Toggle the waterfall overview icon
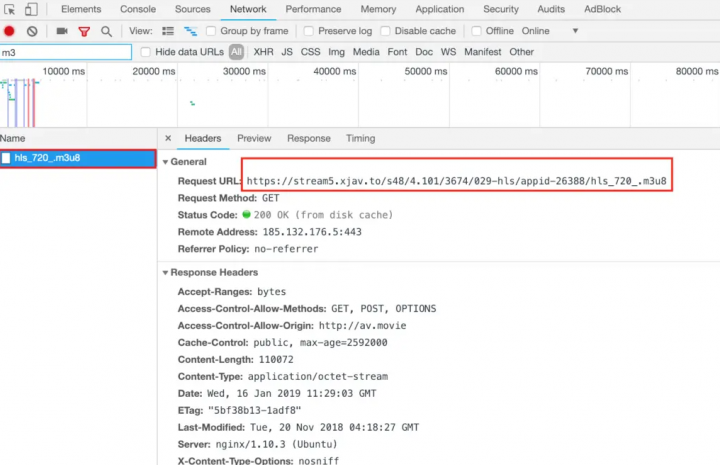Screen dimensions: 720x465 [x=190, y=31]
